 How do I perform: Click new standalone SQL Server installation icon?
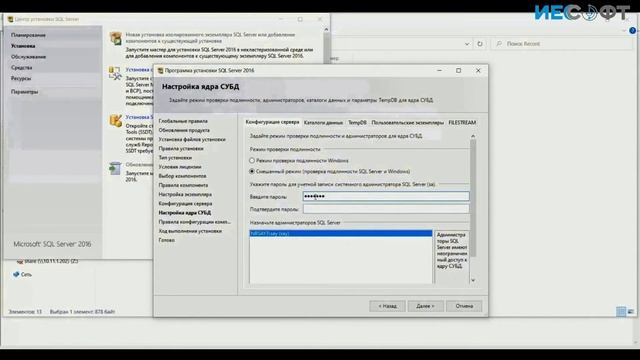(116, 38)
